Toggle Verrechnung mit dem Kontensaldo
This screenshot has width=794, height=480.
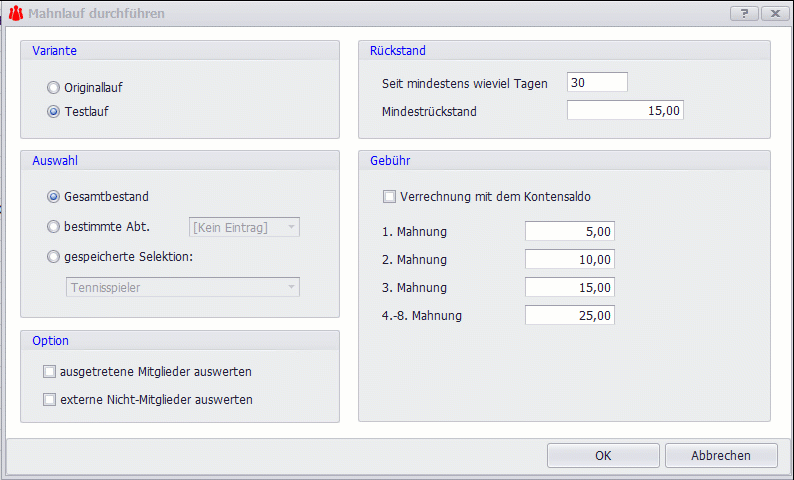click(389, 197)
